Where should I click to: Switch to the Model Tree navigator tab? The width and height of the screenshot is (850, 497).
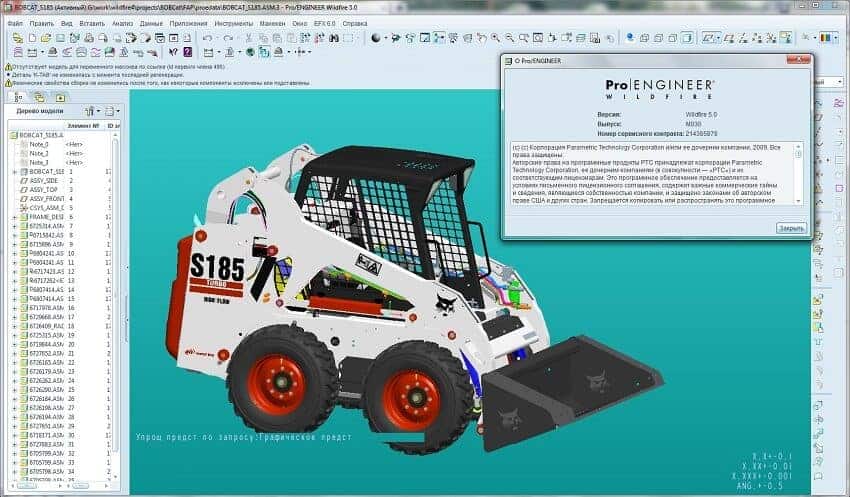click(x=18, y=98)
